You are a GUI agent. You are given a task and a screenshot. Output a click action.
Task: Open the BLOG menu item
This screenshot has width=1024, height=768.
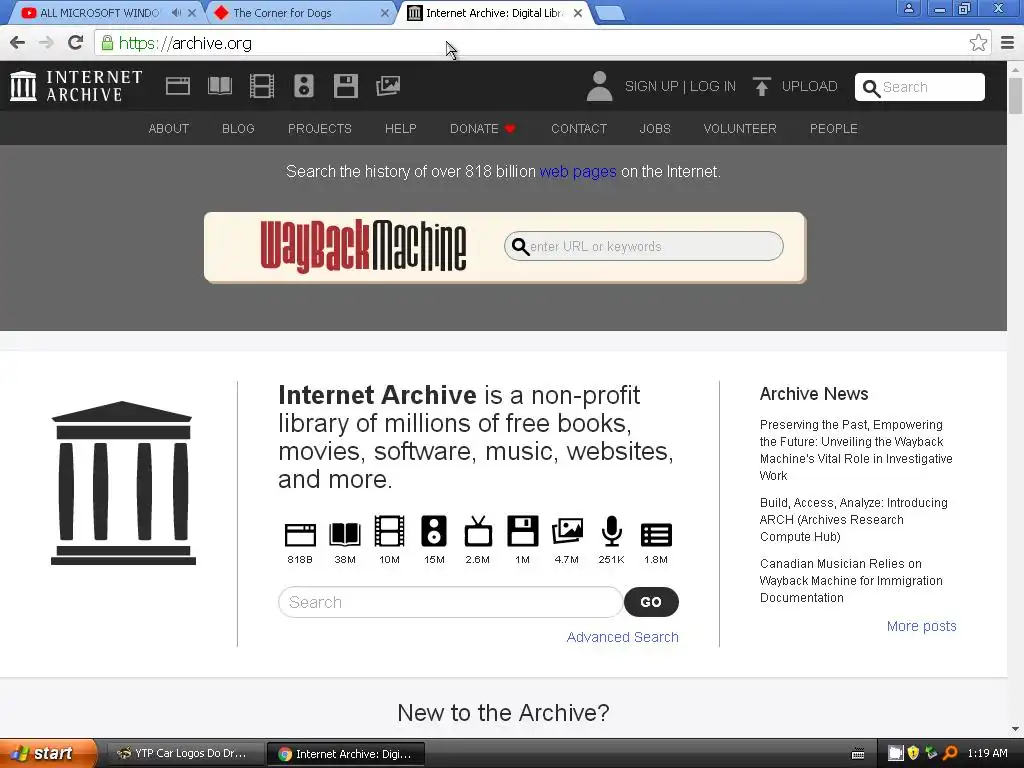pyautogui.click(x=238, y=129)
